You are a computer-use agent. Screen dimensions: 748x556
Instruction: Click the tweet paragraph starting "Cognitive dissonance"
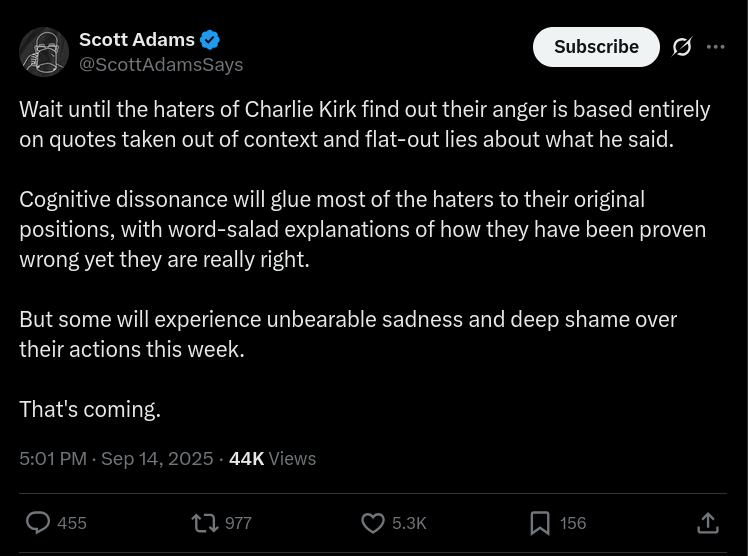coord(362,230)
